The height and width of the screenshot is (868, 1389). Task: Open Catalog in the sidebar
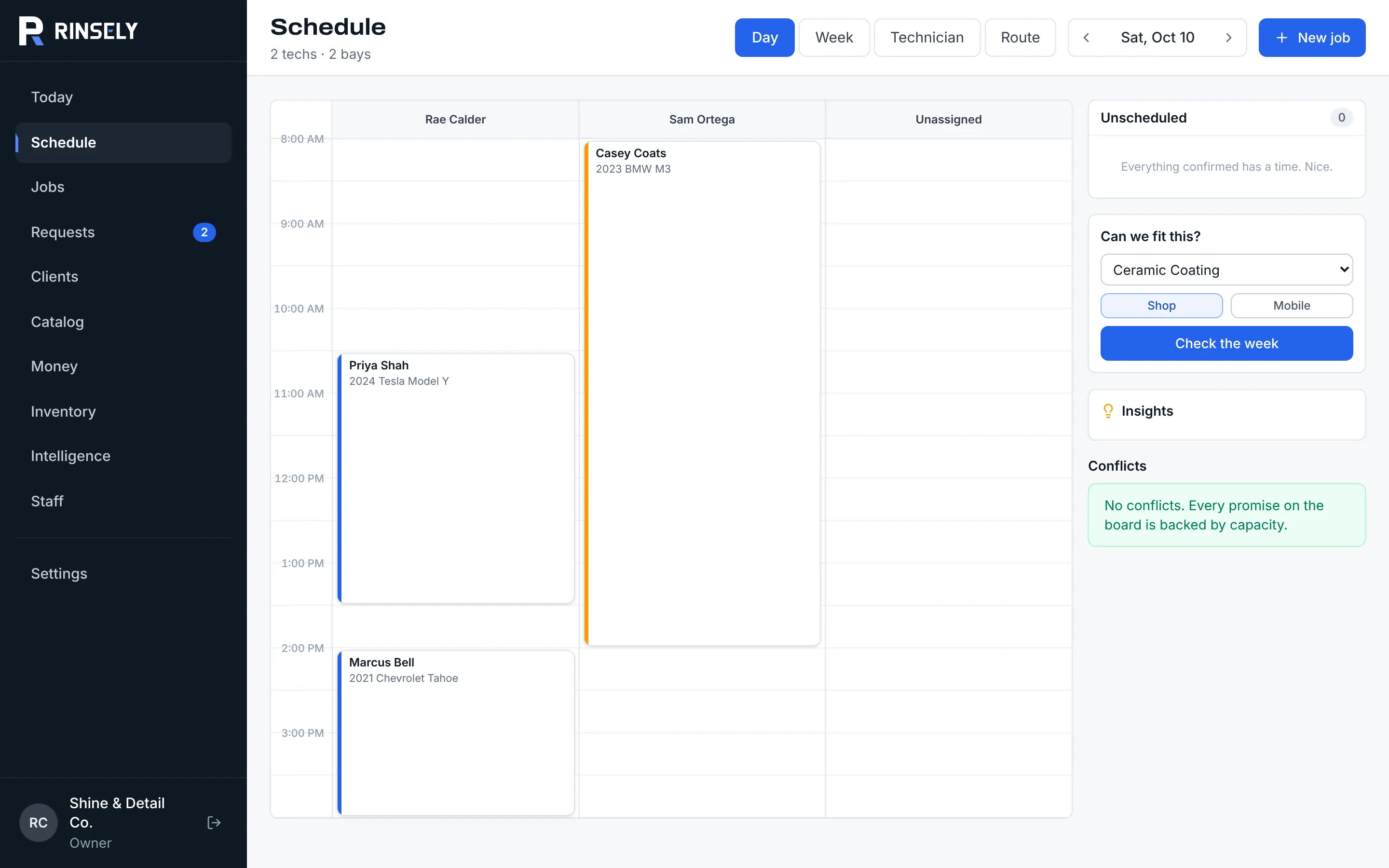(123, 322)
